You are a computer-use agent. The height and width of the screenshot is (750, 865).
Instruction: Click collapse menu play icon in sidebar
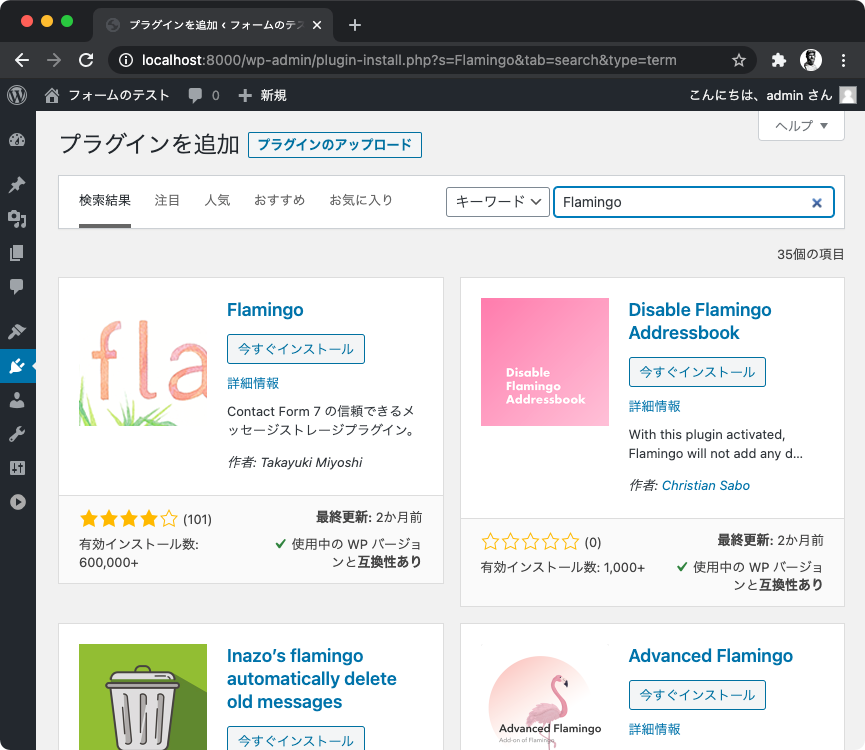pyautogui.click(x=17, y=502)
